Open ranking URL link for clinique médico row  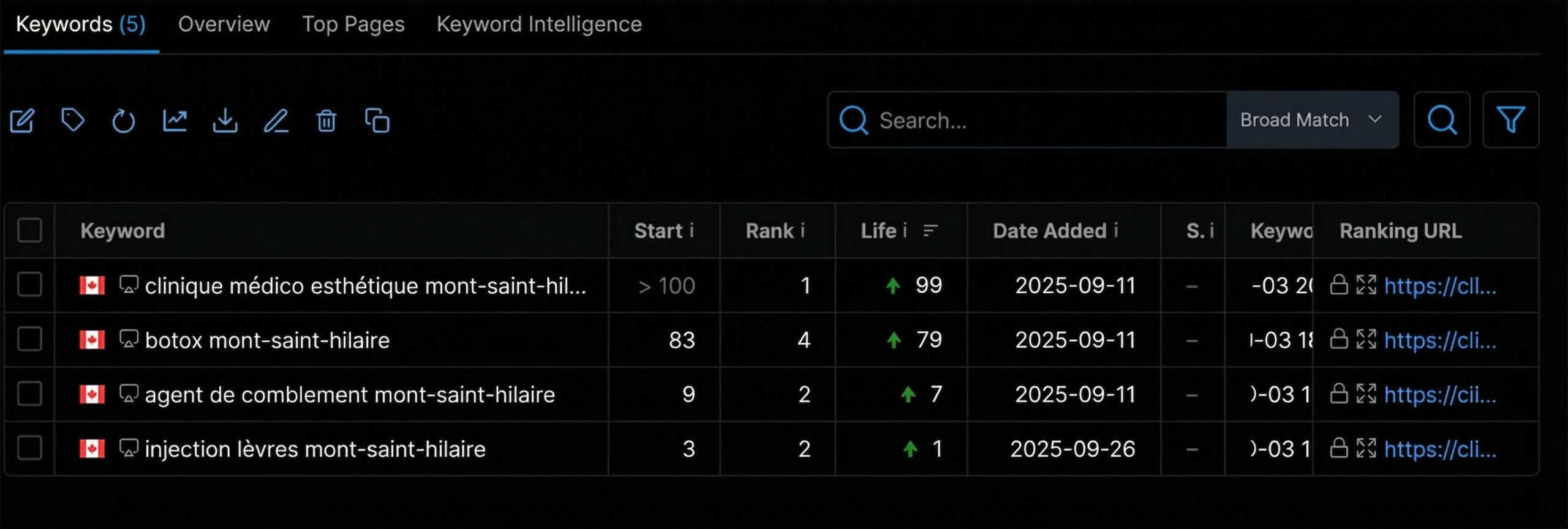(x=1440, y=286)
